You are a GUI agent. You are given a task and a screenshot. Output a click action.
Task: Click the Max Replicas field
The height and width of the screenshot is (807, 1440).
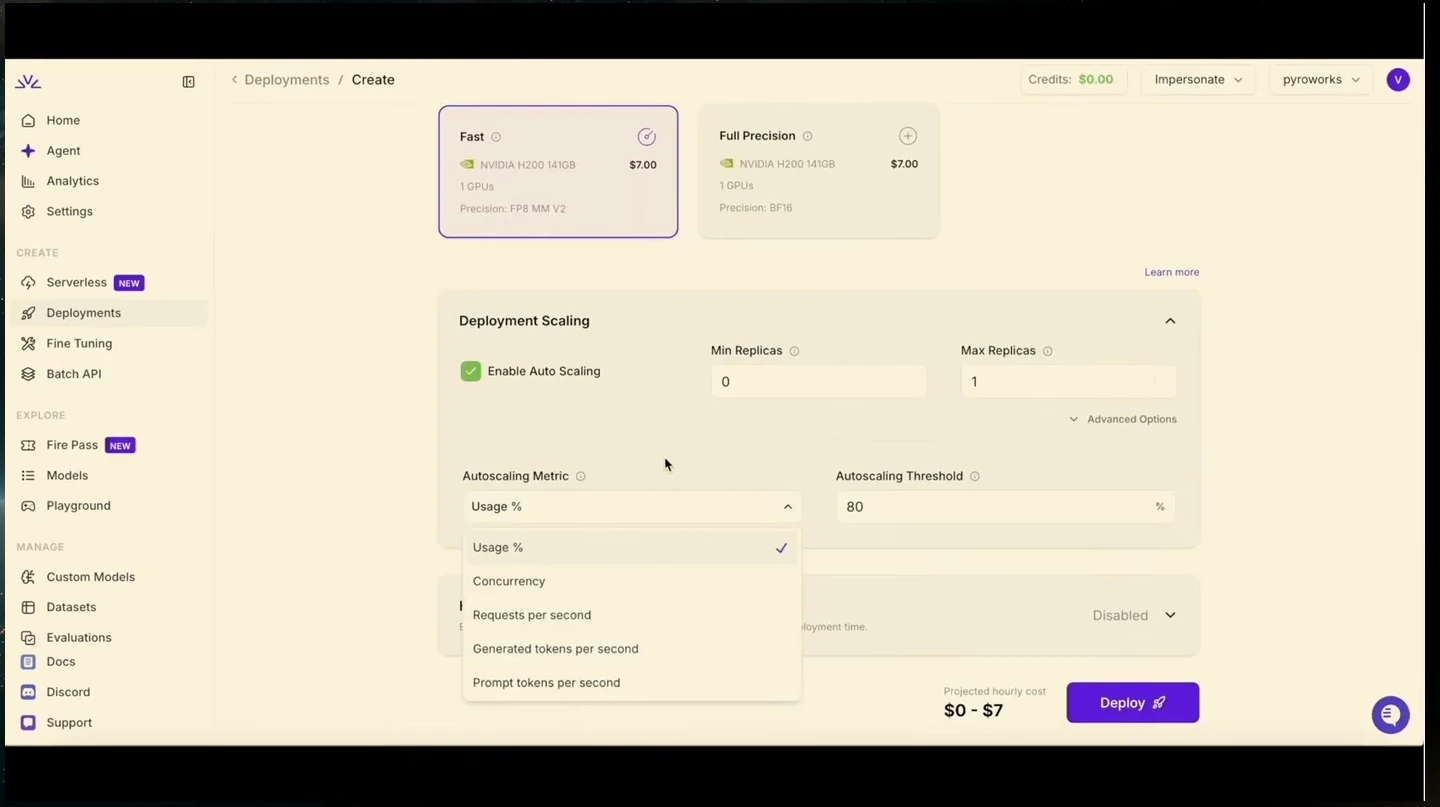1068,382
